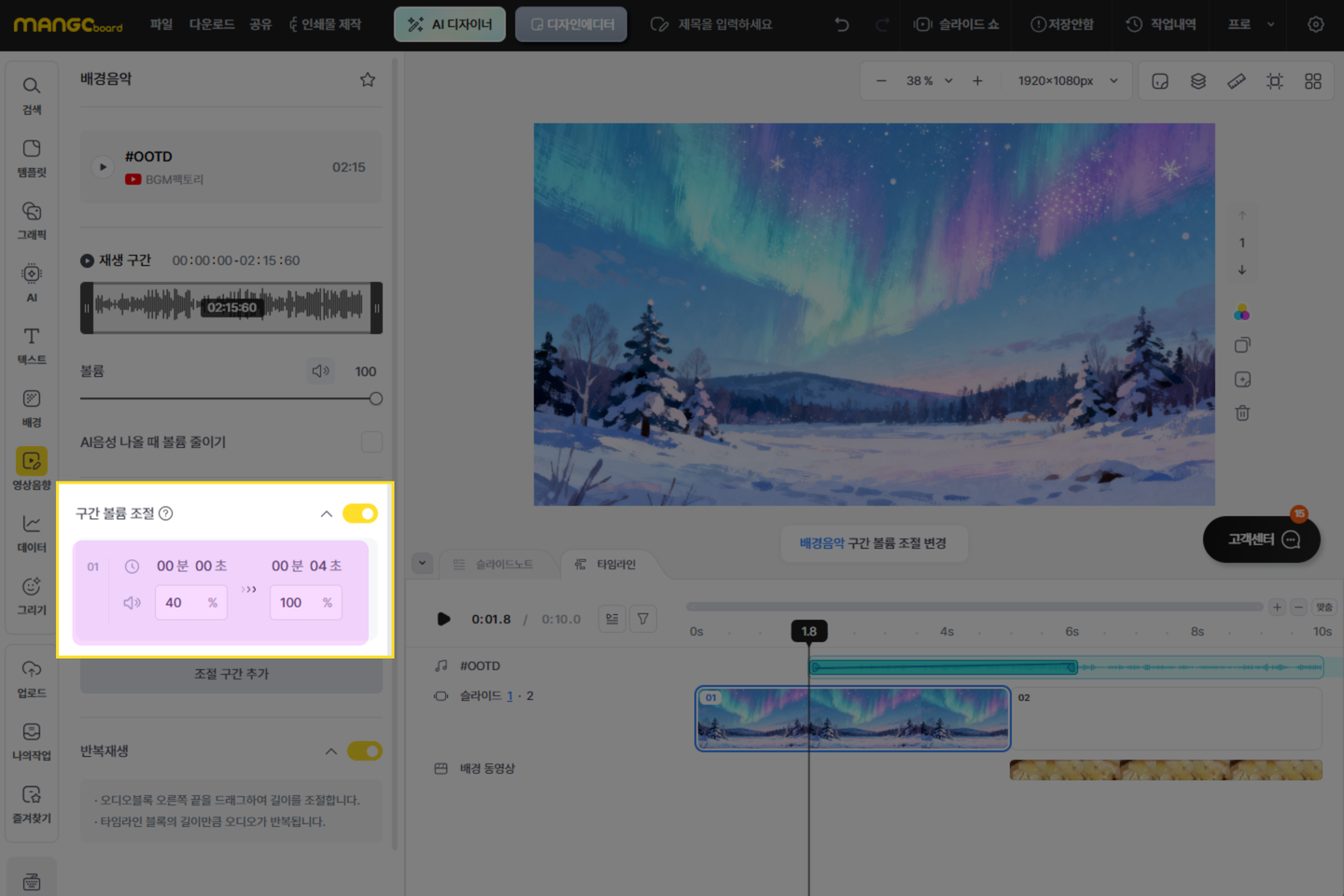Click the trash icon beside the canvas
Viewport: 1344px width, 896px height.
pyautogui.click(x=1242, y=413)
